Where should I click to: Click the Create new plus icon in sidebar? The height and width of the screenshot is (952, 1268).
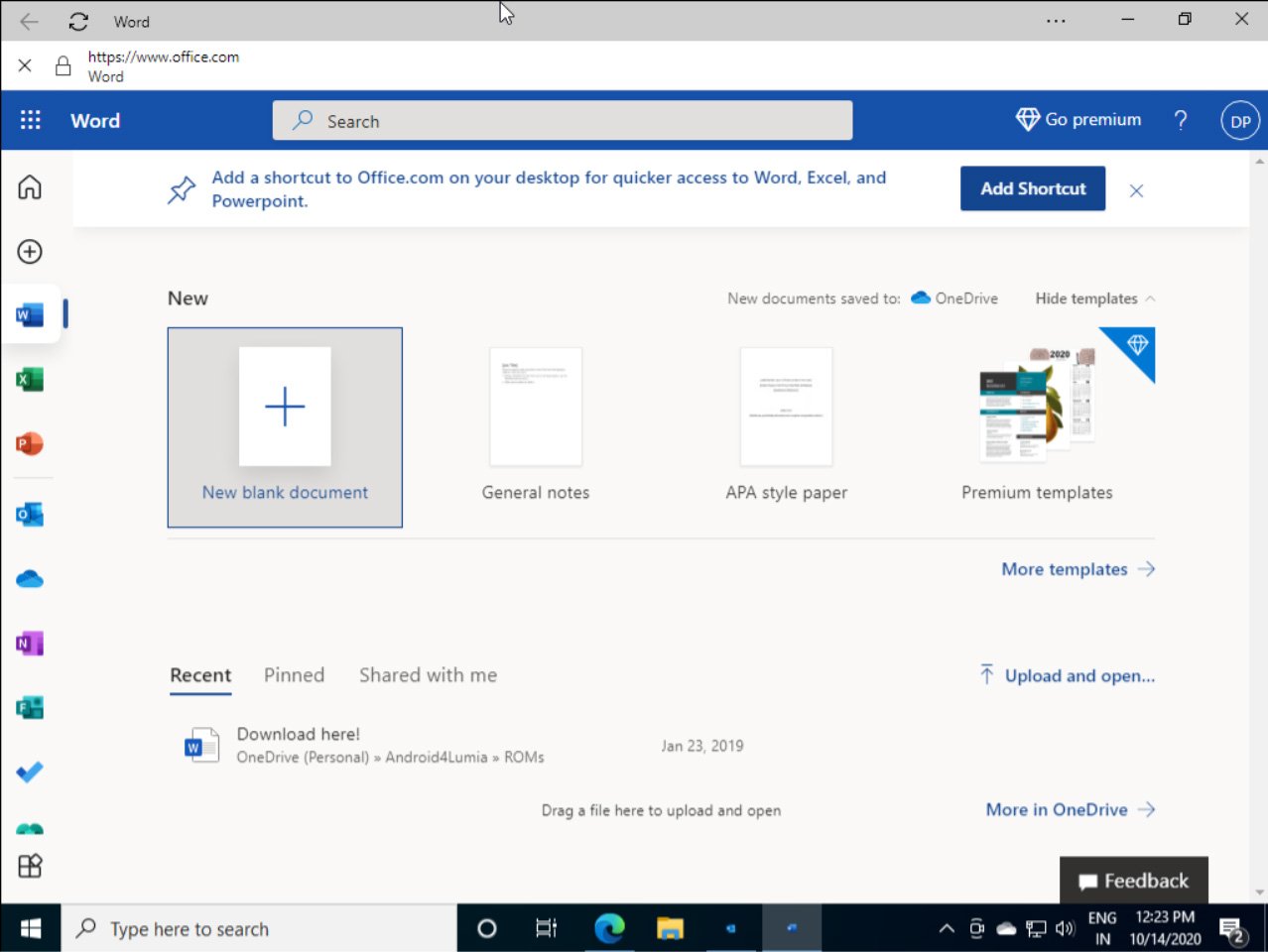[30, 251]
